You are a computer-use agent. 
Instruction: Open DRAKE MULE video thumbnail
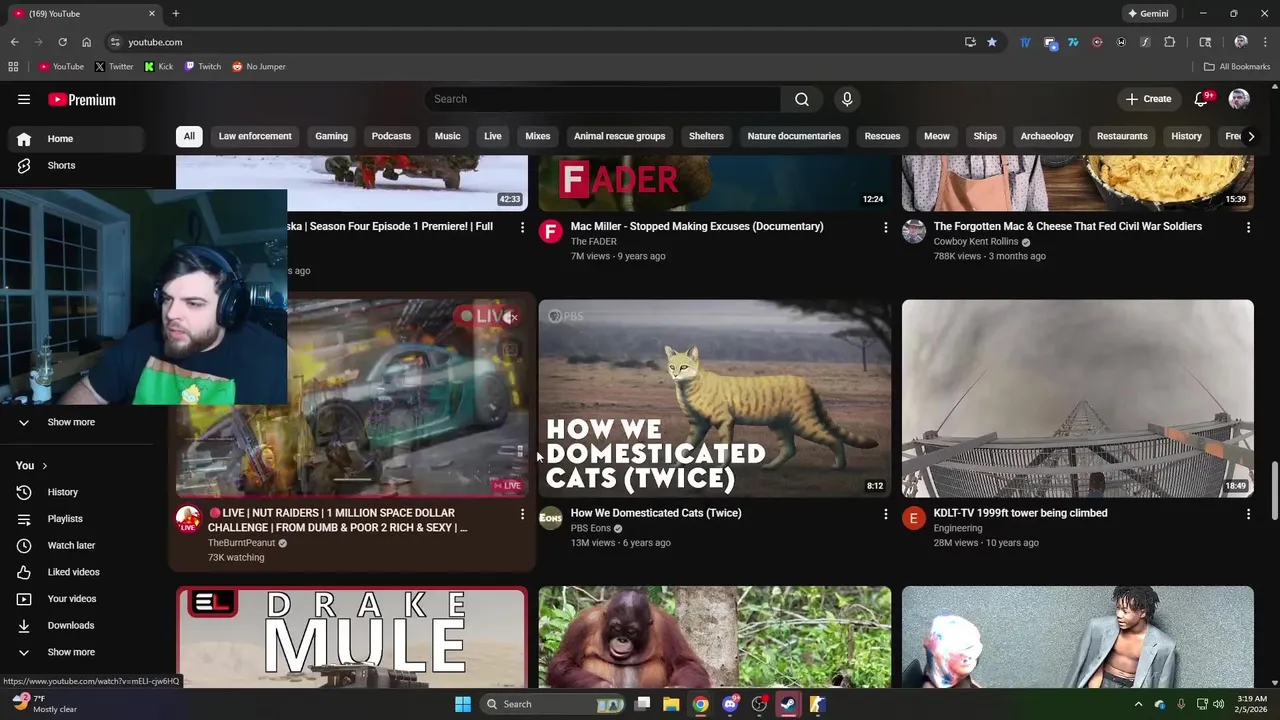click(x=352, y=636)
